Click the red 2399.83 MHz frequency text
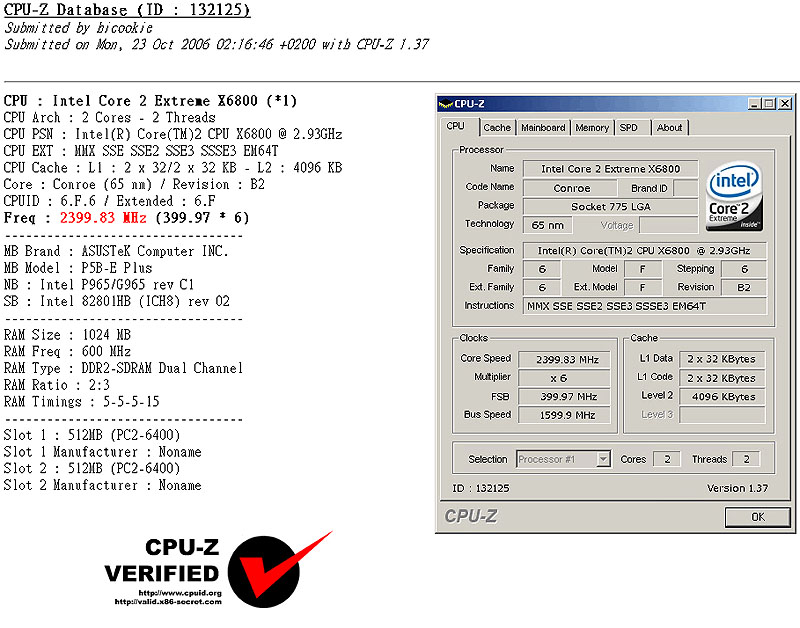The width and height of the screenshot is (800, 628). coord(103,218)
